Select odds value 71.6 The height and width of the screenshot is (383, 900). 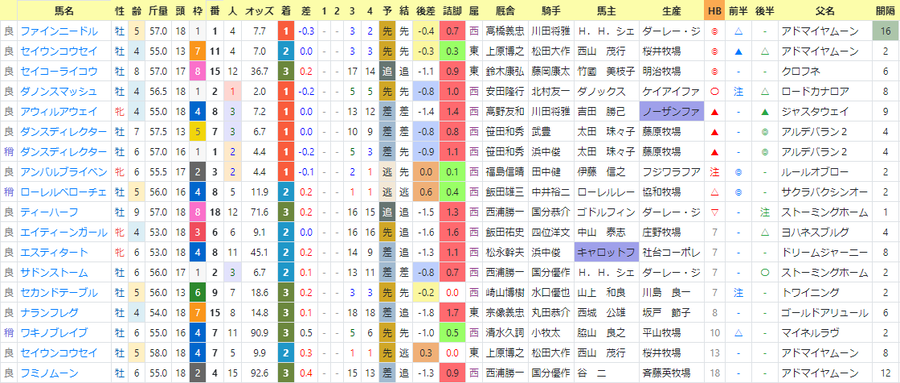(x=259, y=212)
